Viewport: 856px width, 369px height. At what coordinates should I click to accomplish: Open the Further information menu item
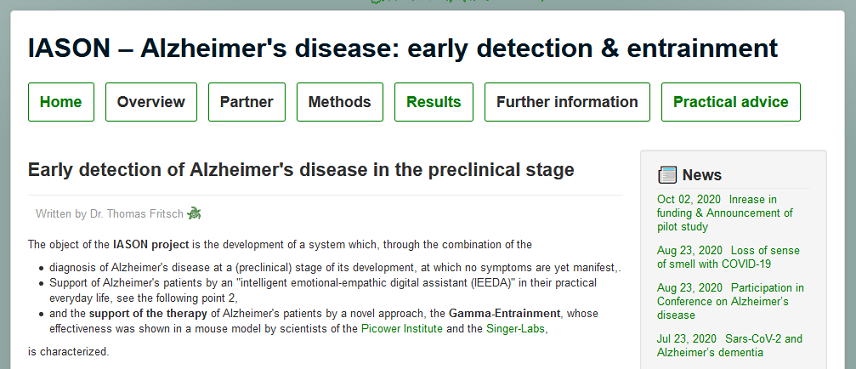click(x=567, y=102)
